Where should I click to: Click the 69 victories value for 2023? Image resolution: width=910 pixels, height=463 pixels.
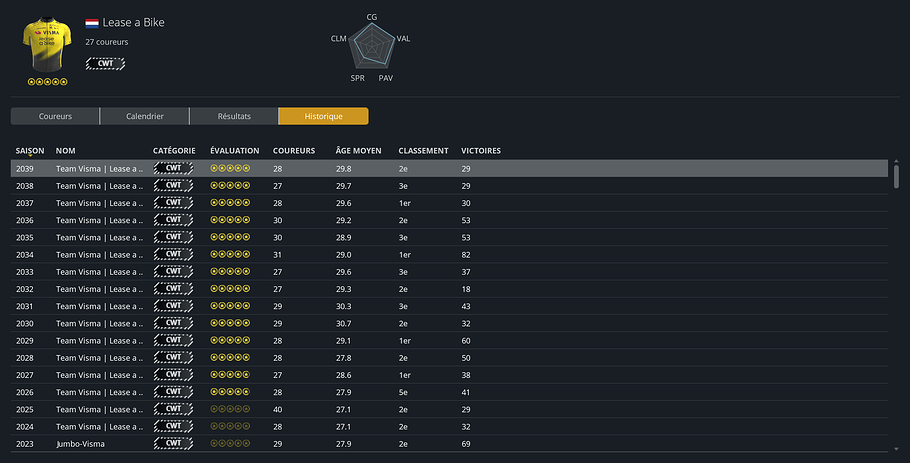pos(466,444)
